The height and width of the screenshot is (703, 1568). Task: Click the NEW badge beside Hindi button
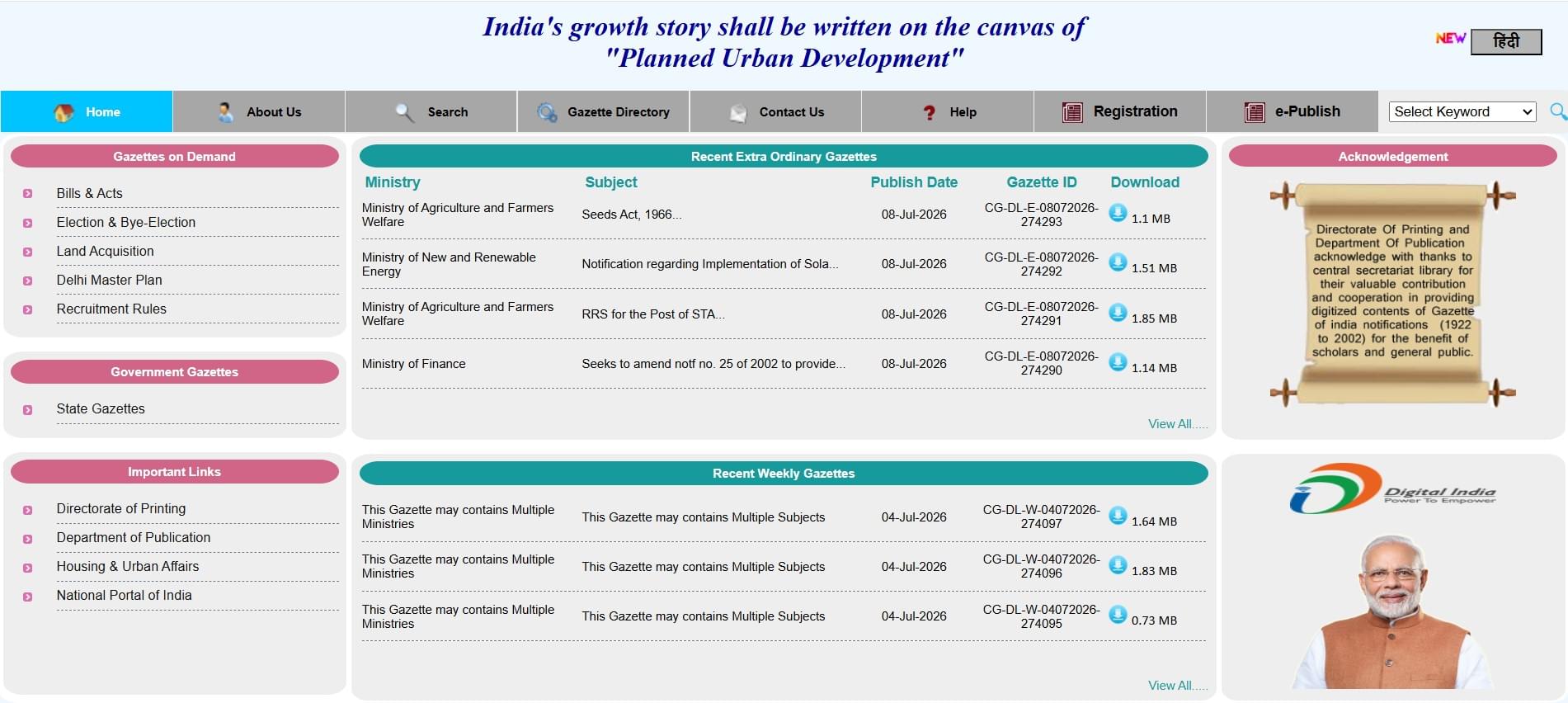point(1450,38)
